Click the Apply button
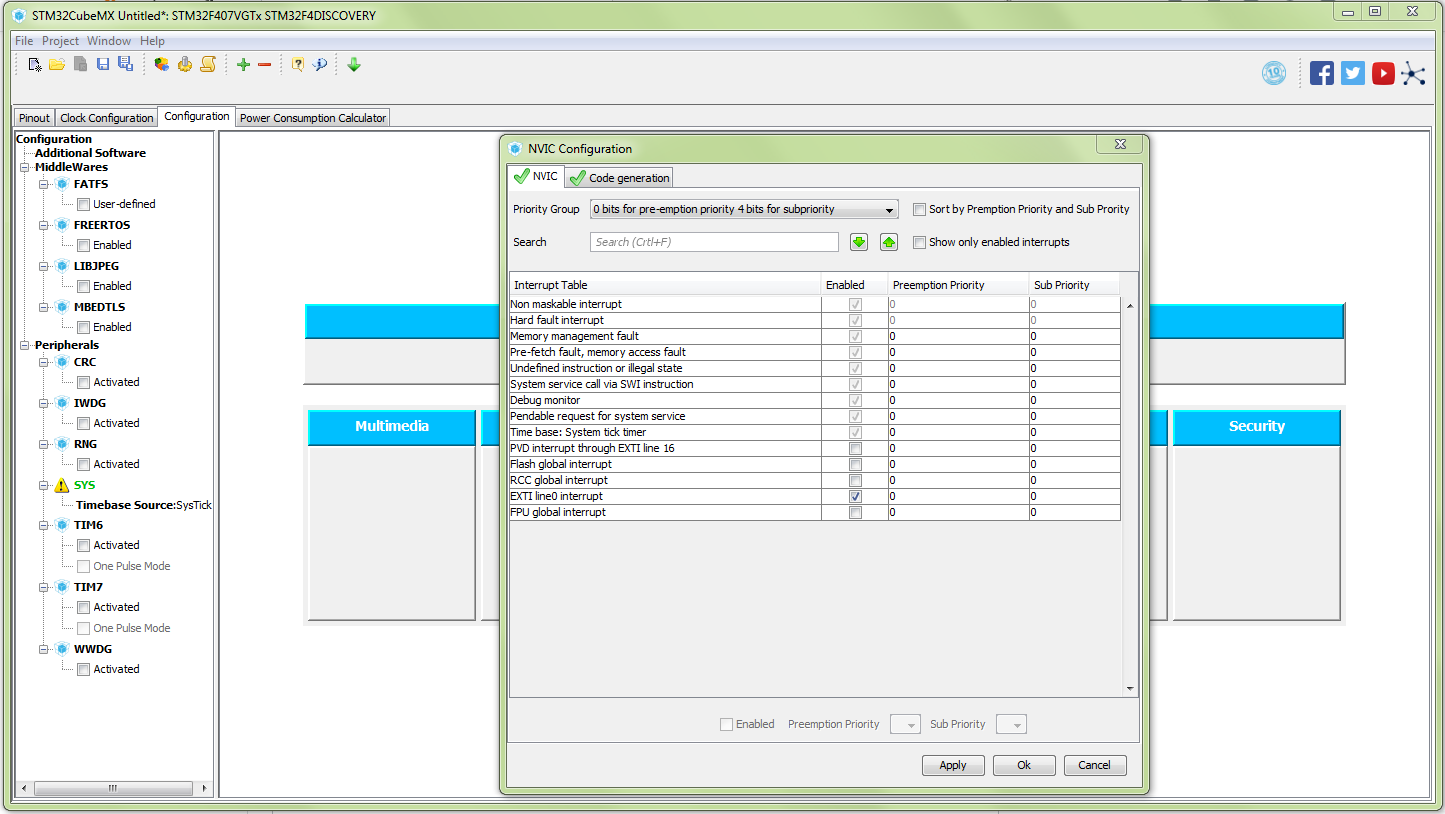 [953, 766]
